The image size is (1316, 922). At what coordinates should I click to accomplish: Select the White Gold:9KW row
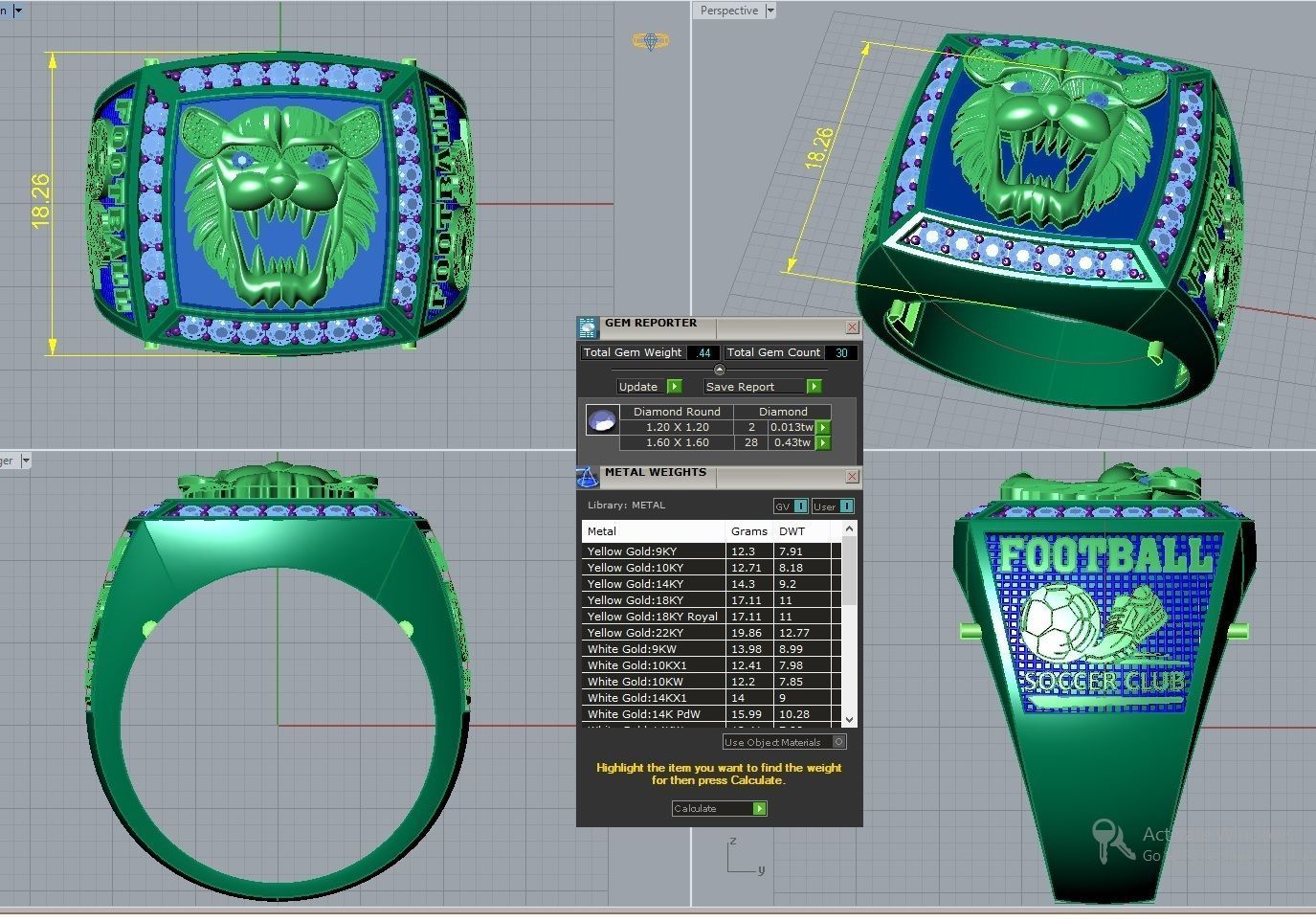click(711, 649)
